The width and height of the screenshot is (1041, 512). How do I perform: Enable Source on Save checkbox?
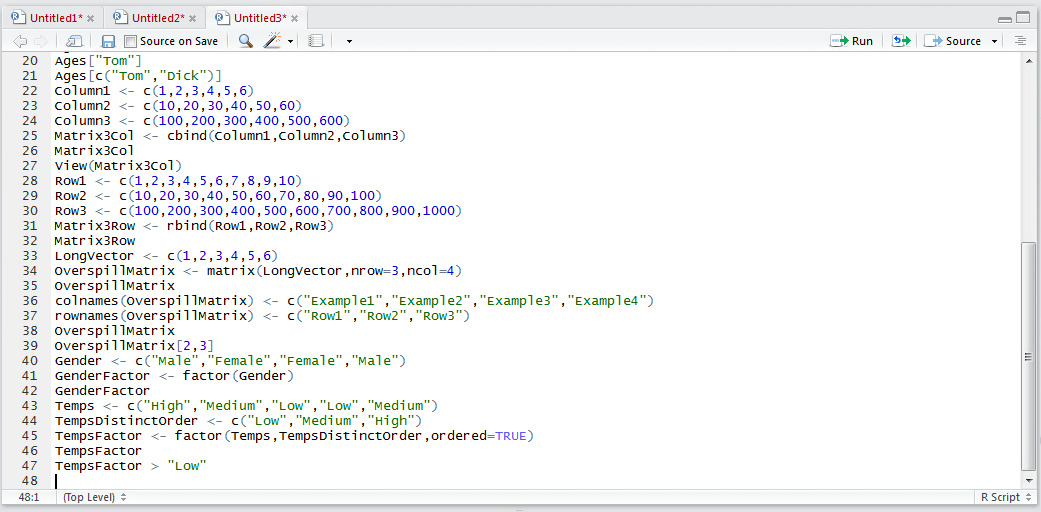[130, 41]
